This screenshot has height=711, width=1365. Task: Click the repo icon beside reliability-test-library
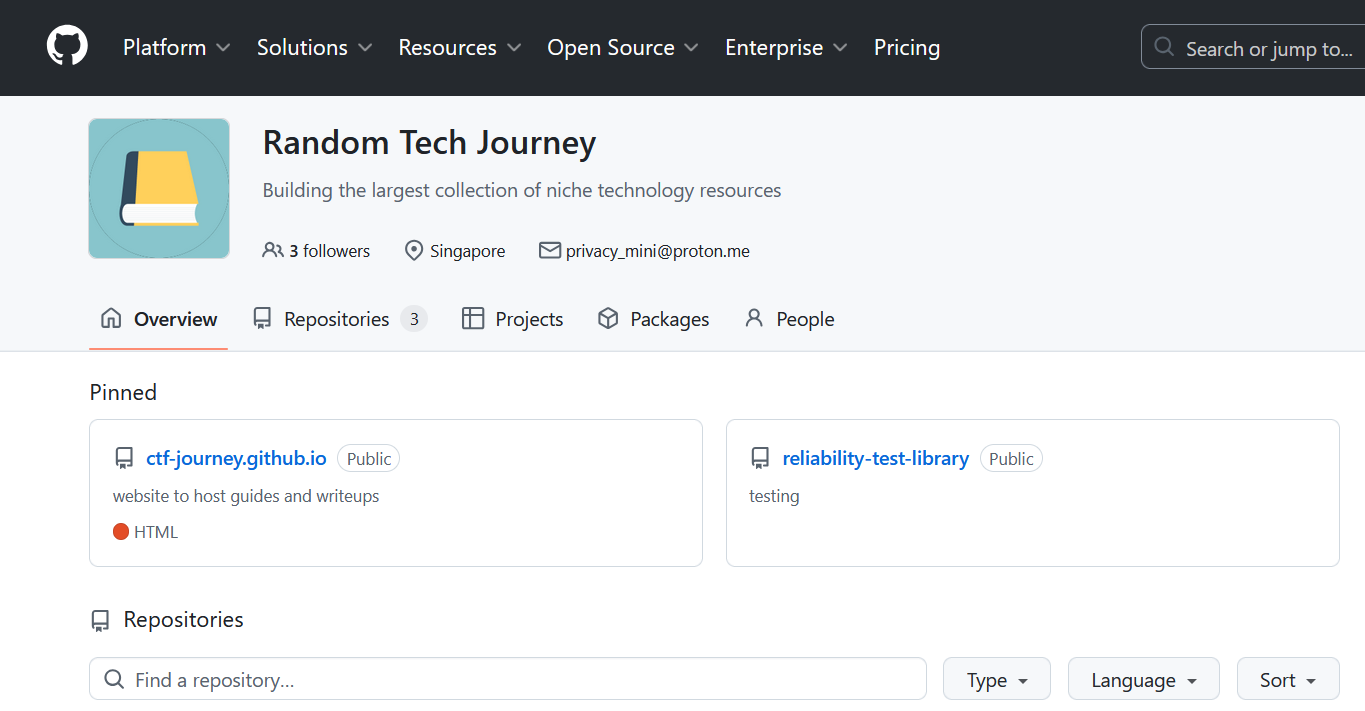pyautogui.click(x=760, y=459)
